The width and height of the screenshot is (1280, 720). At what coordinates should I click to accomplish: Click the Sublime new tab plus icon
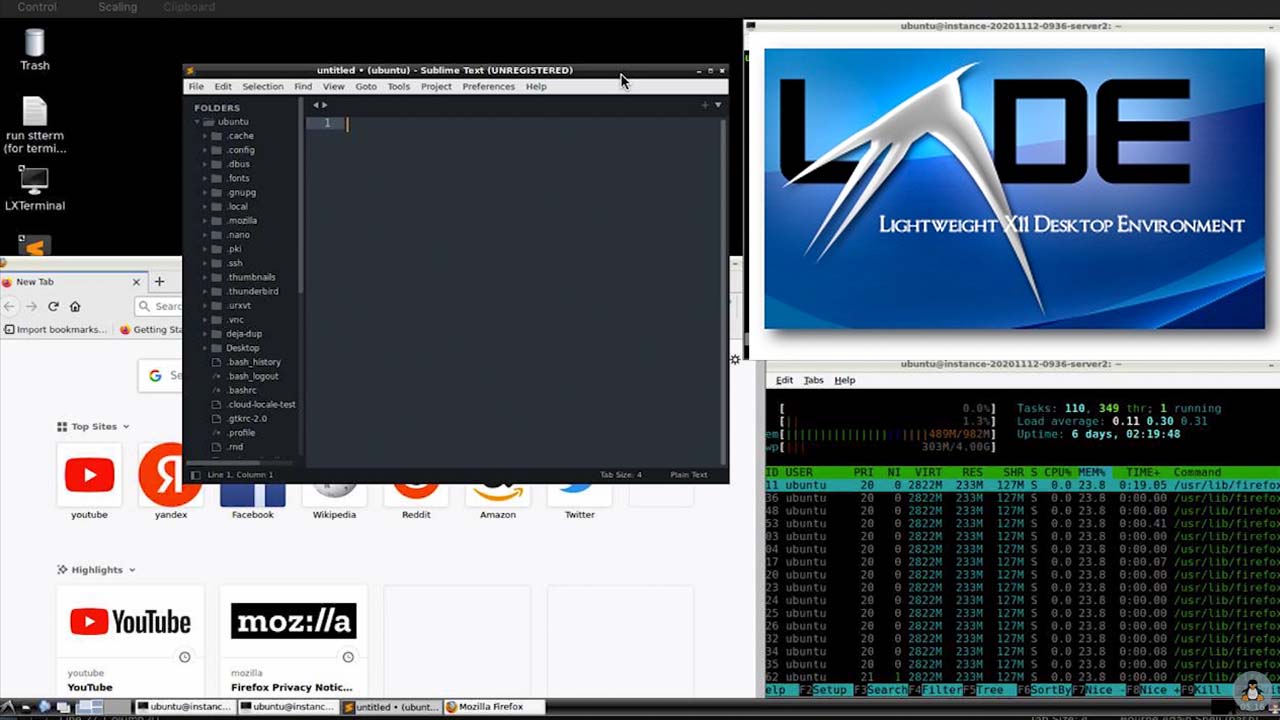tap(704, 105)
